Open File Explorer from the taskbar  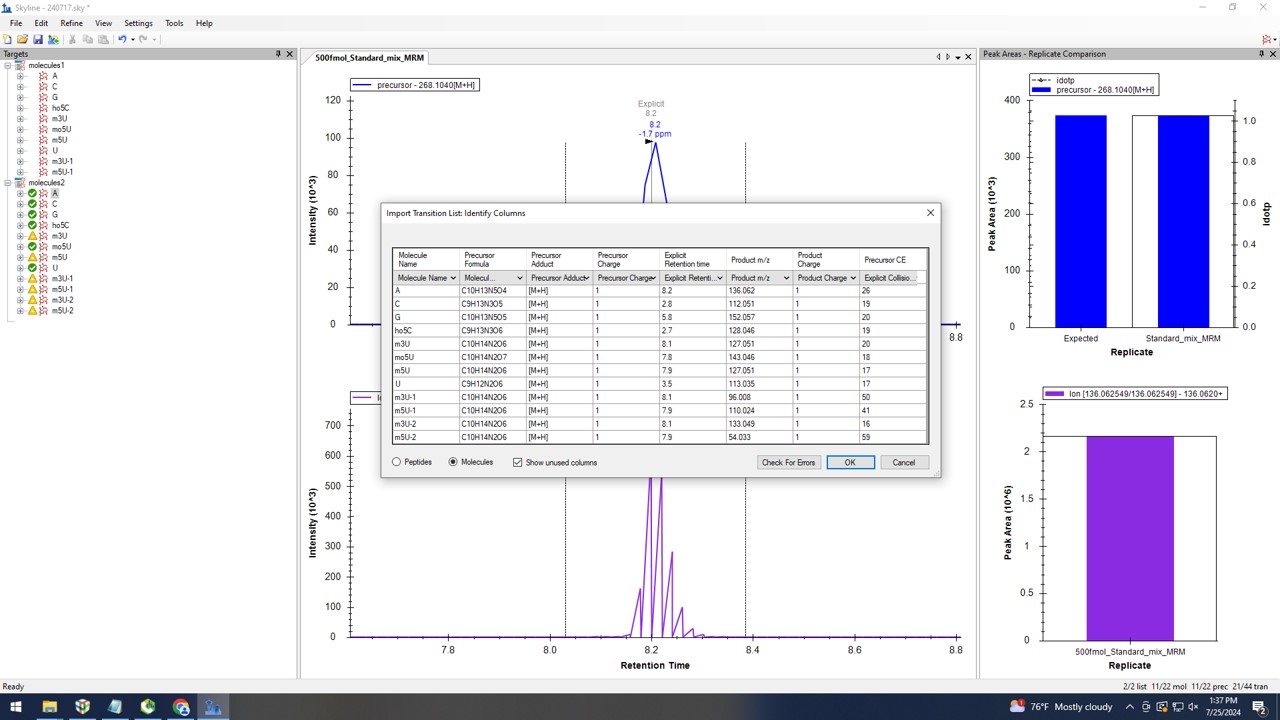(49, 707)
